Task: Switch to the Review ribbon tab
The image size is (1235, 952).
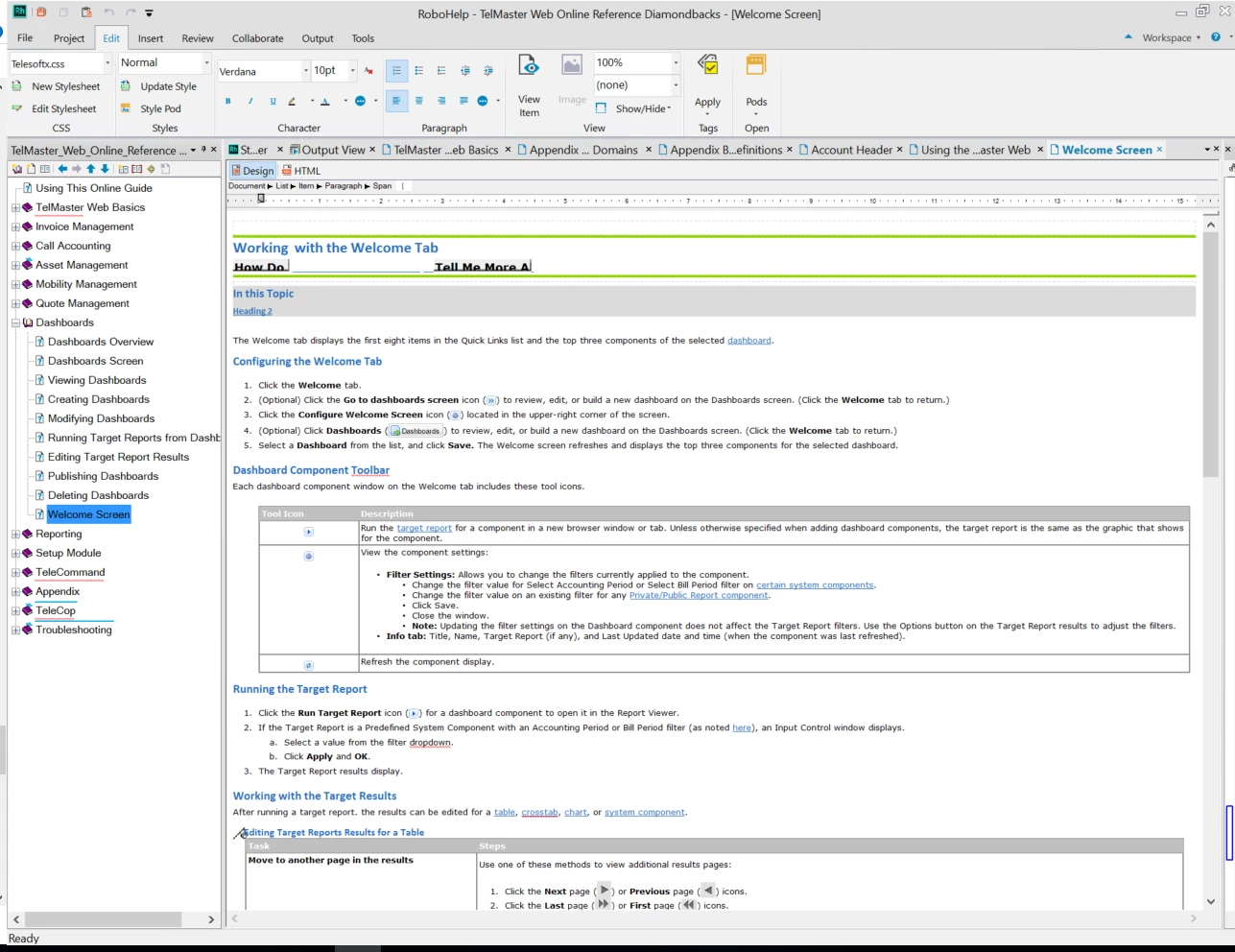Action: (198, 38)
